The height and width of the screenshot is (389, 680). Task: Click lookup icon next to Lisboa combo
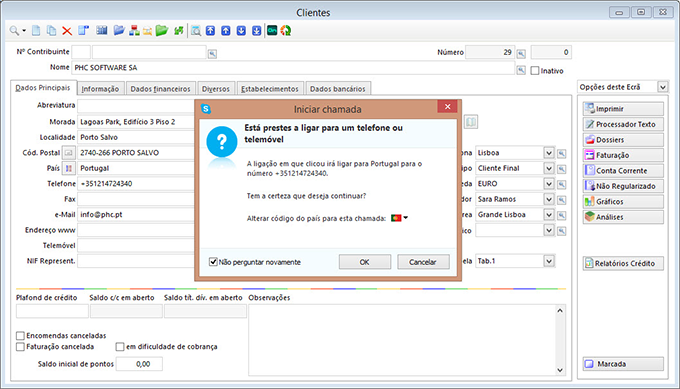(x=562, y=153)
